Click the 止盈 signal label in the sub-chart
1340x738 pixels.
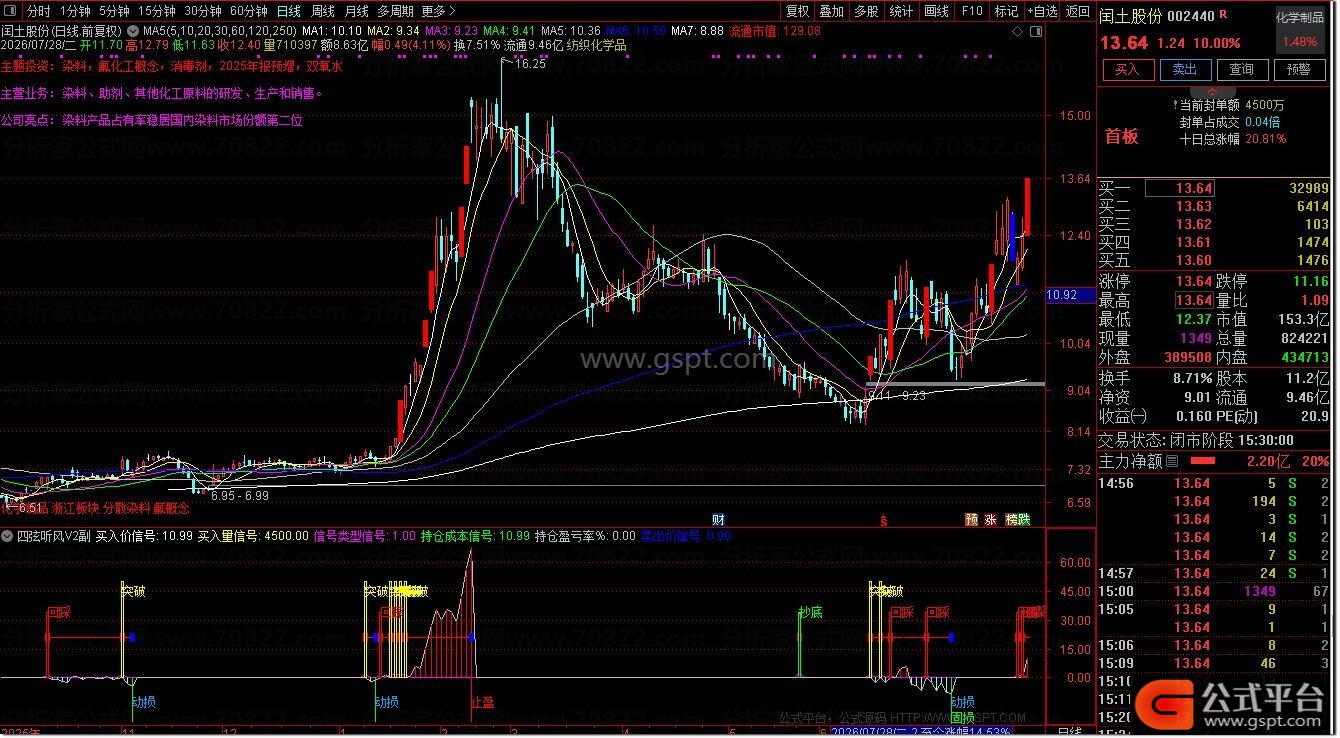(482, 702)
